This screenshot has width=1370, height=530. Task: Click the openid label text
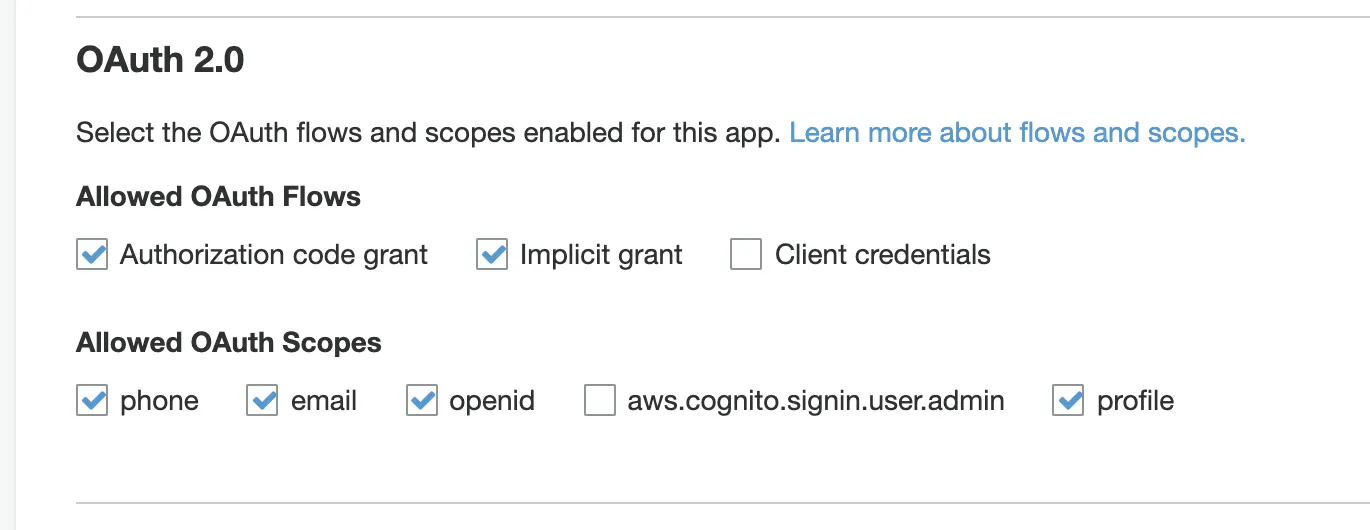492,401
